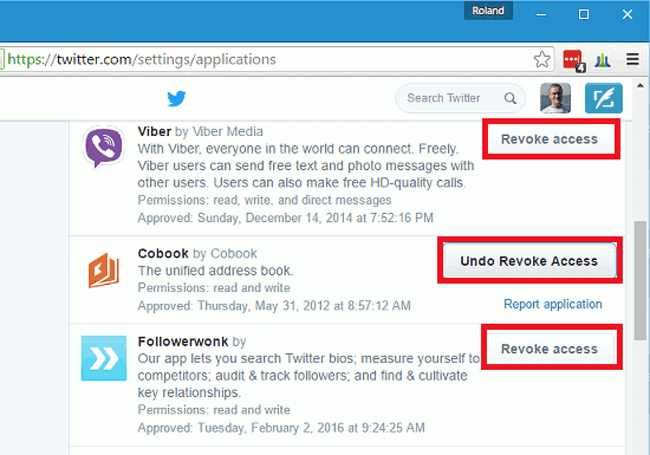Revoke access for Viber
650x455 pixels.
point(549,139)
